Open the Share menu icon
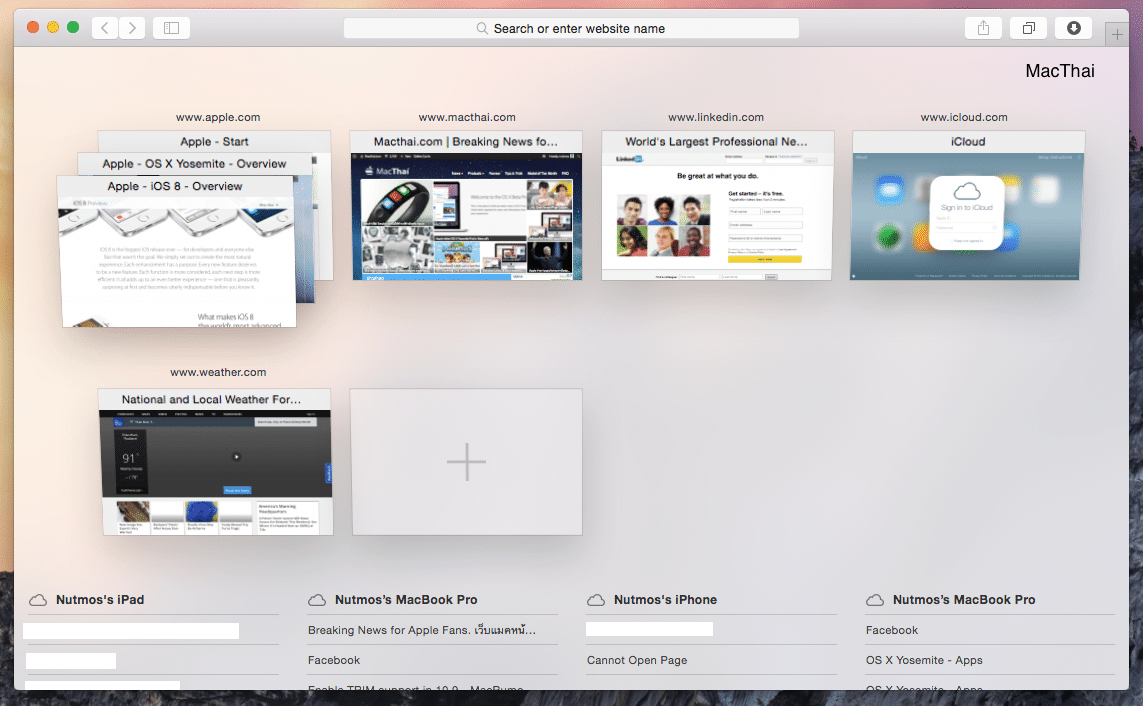The width and height of the screenshot is (1143, 706). click(x=983, y=28)
